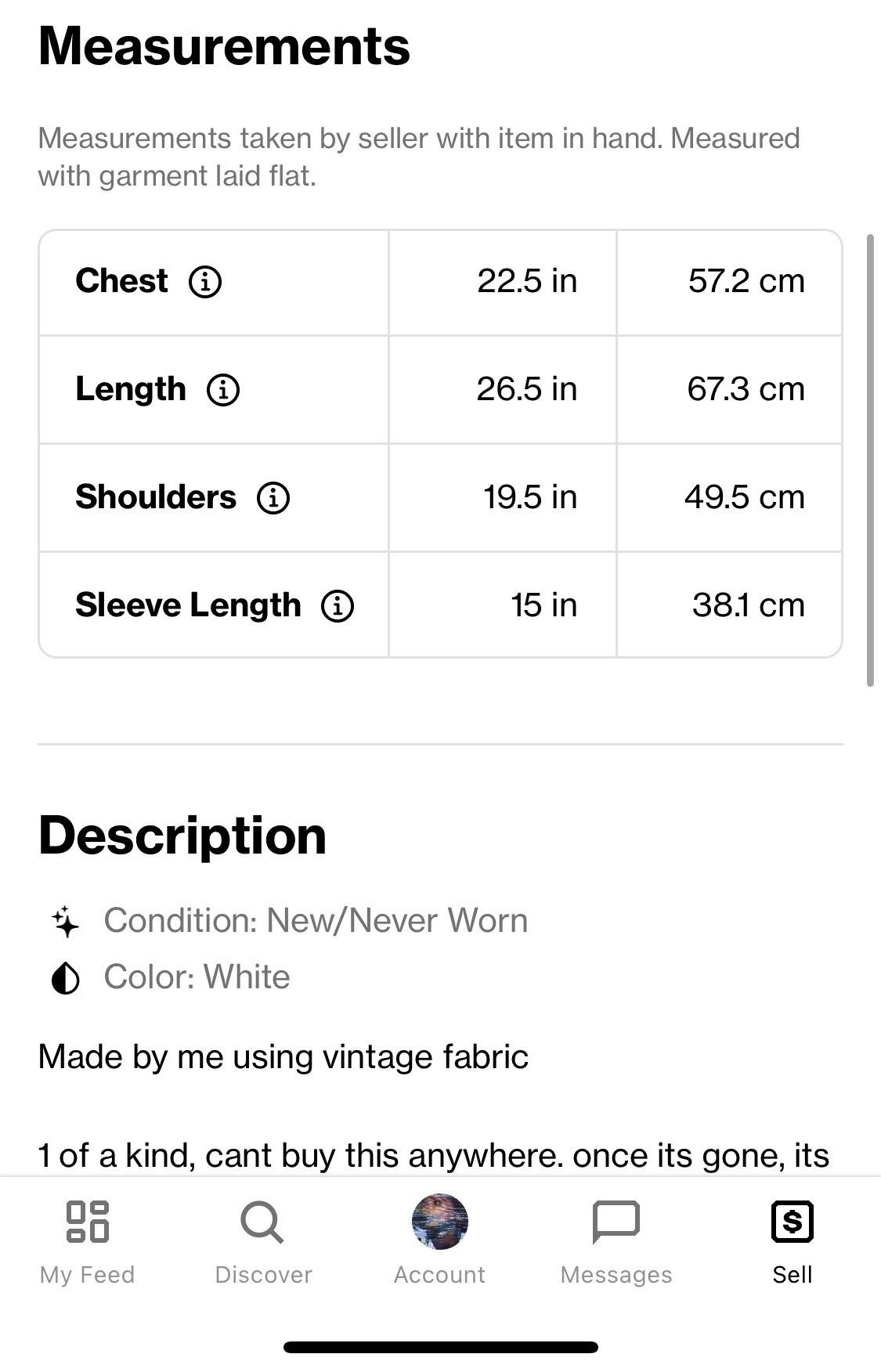Tap the Shoulders 19.5 in value
This screenshot has height=1372, width=881.
530,497
